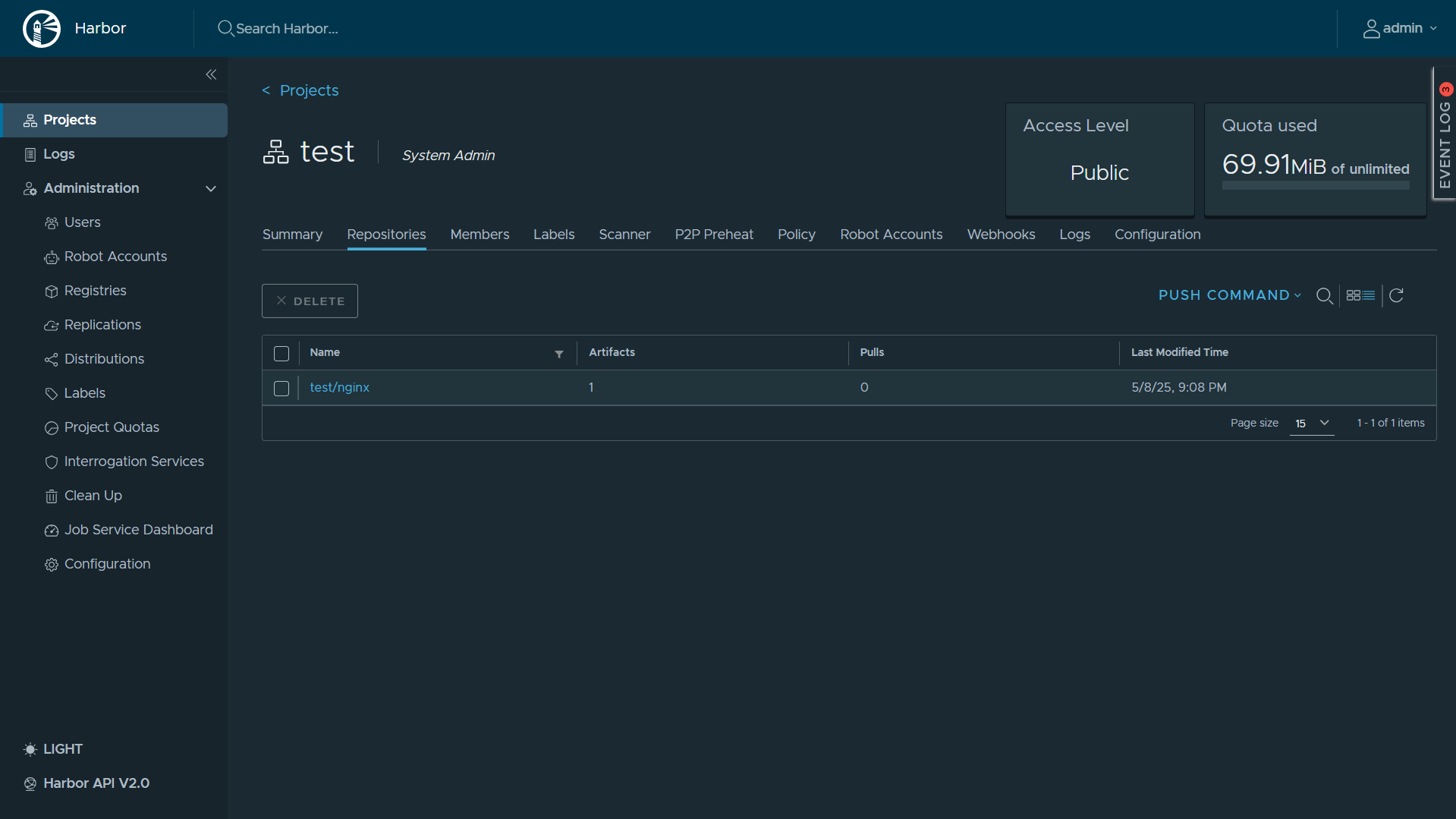1456x819 pixels.
Task: Click the Job Service Dashboard icon
Action: point(52,531)
